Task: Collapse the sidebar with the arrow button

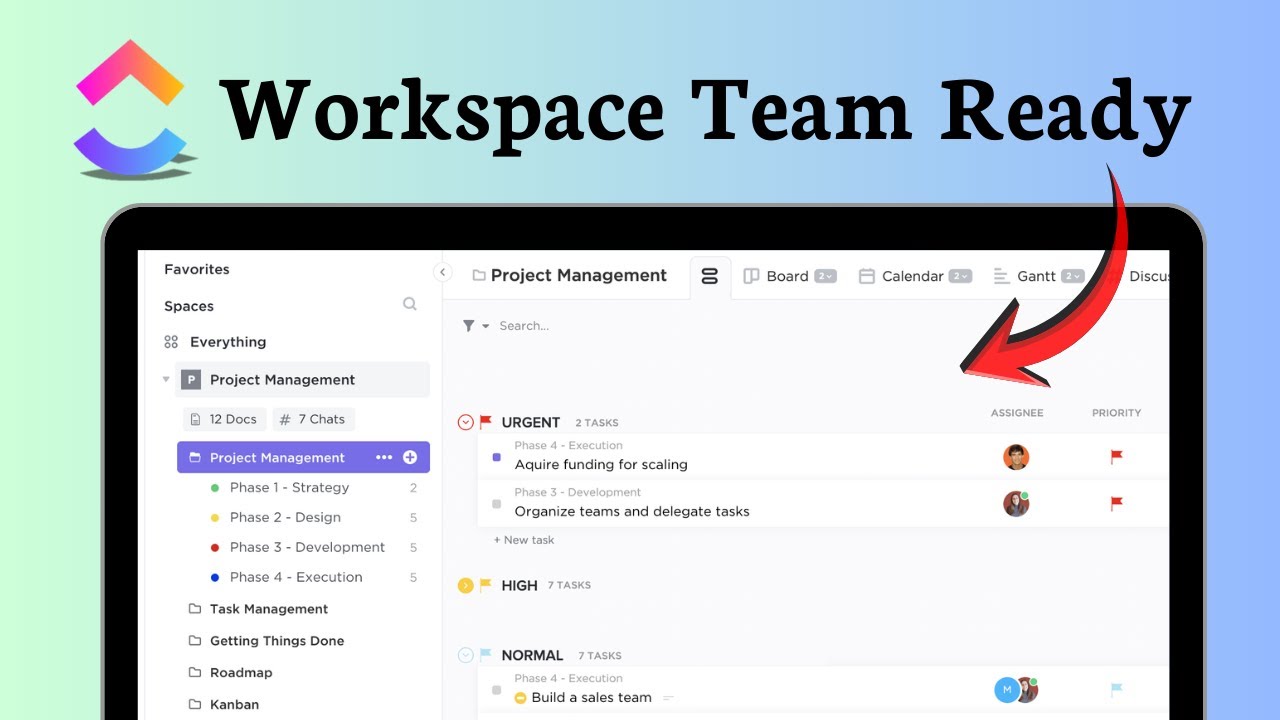Action: pos(442,273)
